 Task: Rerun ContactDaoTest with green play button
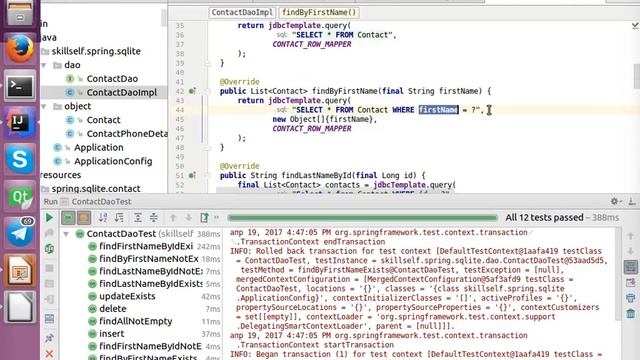49,218
